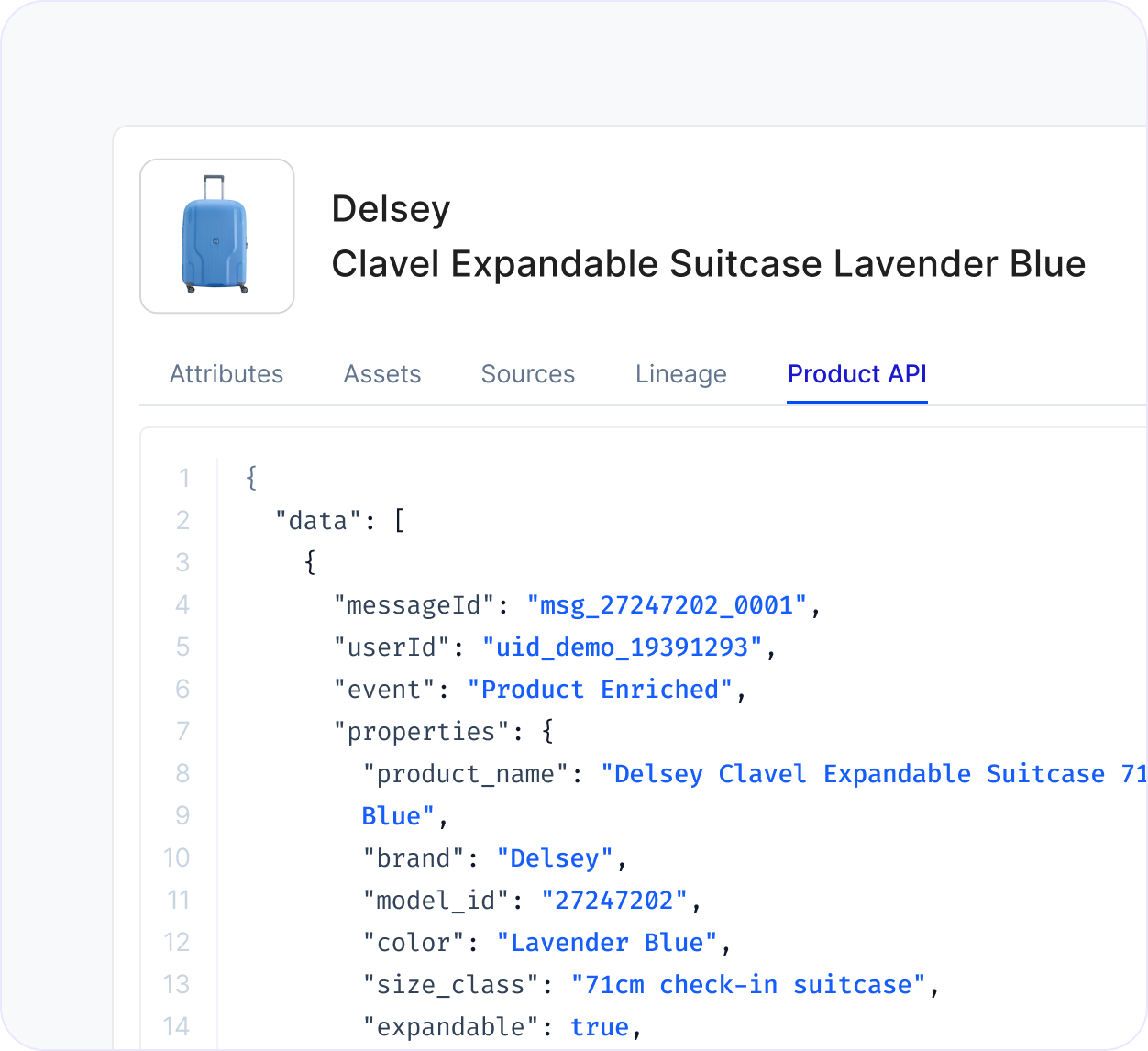Click the Clavel Expandable Suitcase Lavender Blue title
The image size is (1148, 1051).
pos(709,264)
